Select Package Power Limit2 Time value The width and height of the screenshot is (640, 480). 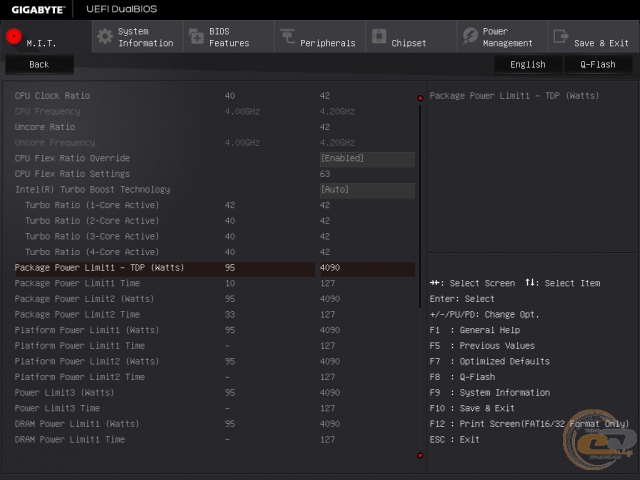328,315
